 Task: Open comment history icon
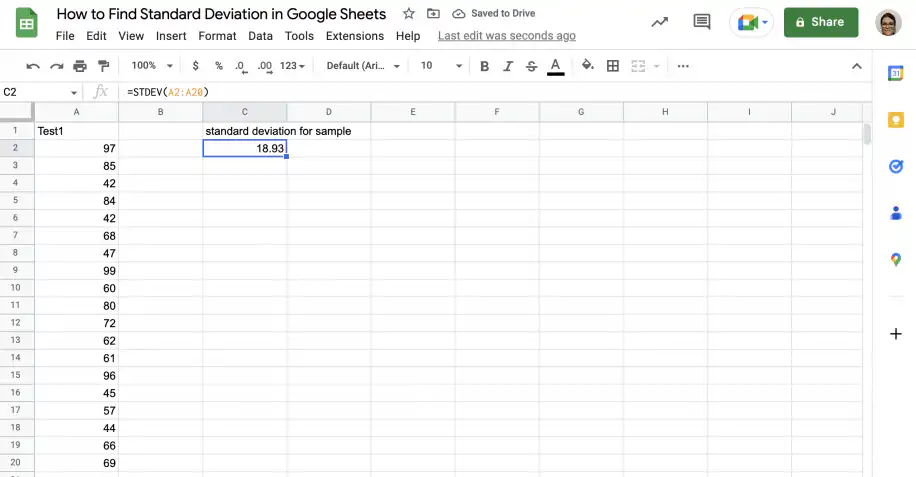click(702, 22)
